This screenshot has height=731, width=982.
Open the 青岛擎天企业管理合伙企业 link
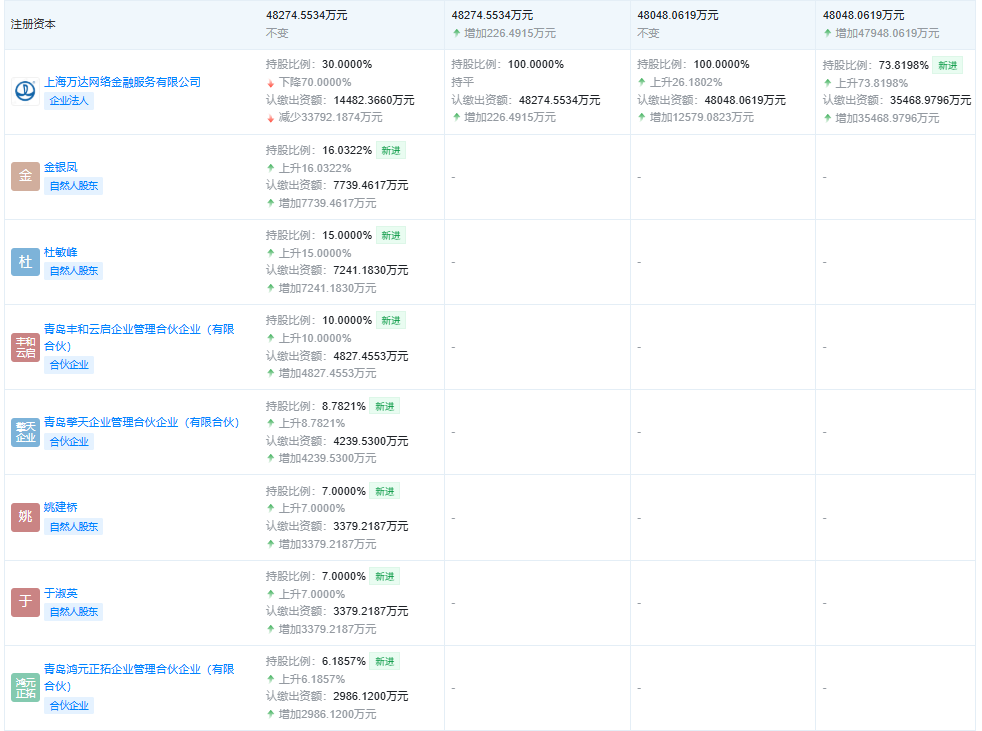tap(142, 422)
